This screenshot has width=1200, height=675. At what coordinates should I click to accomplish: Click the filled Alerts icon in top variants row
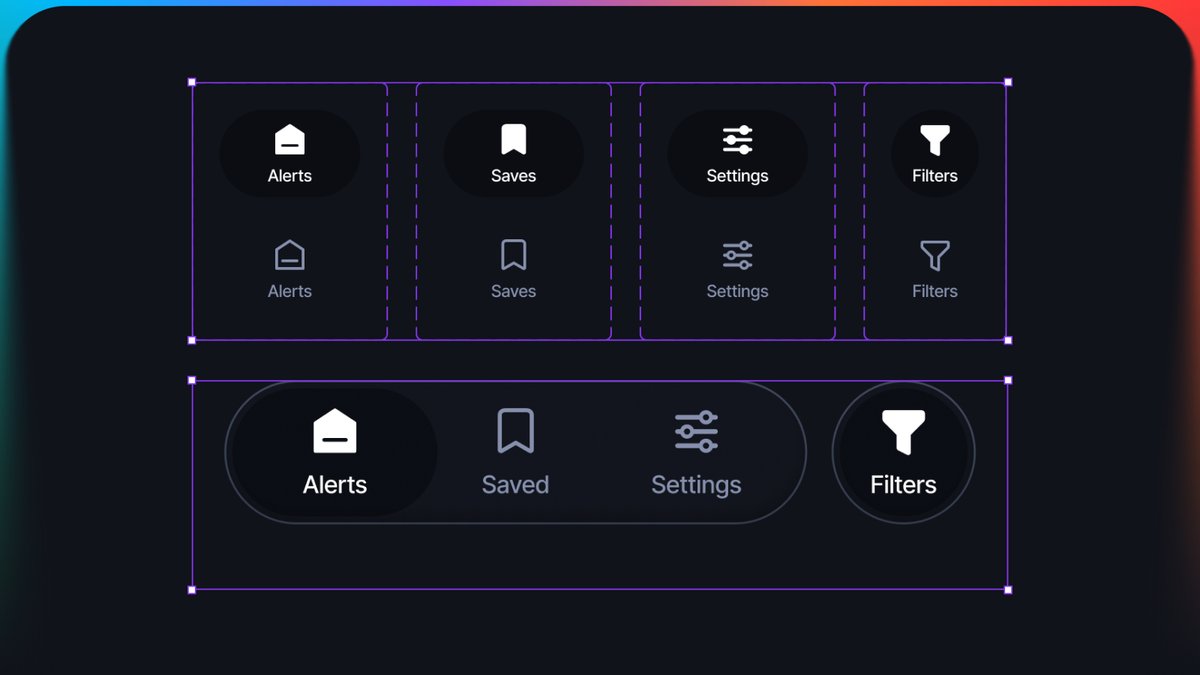(x=290, y=140)
